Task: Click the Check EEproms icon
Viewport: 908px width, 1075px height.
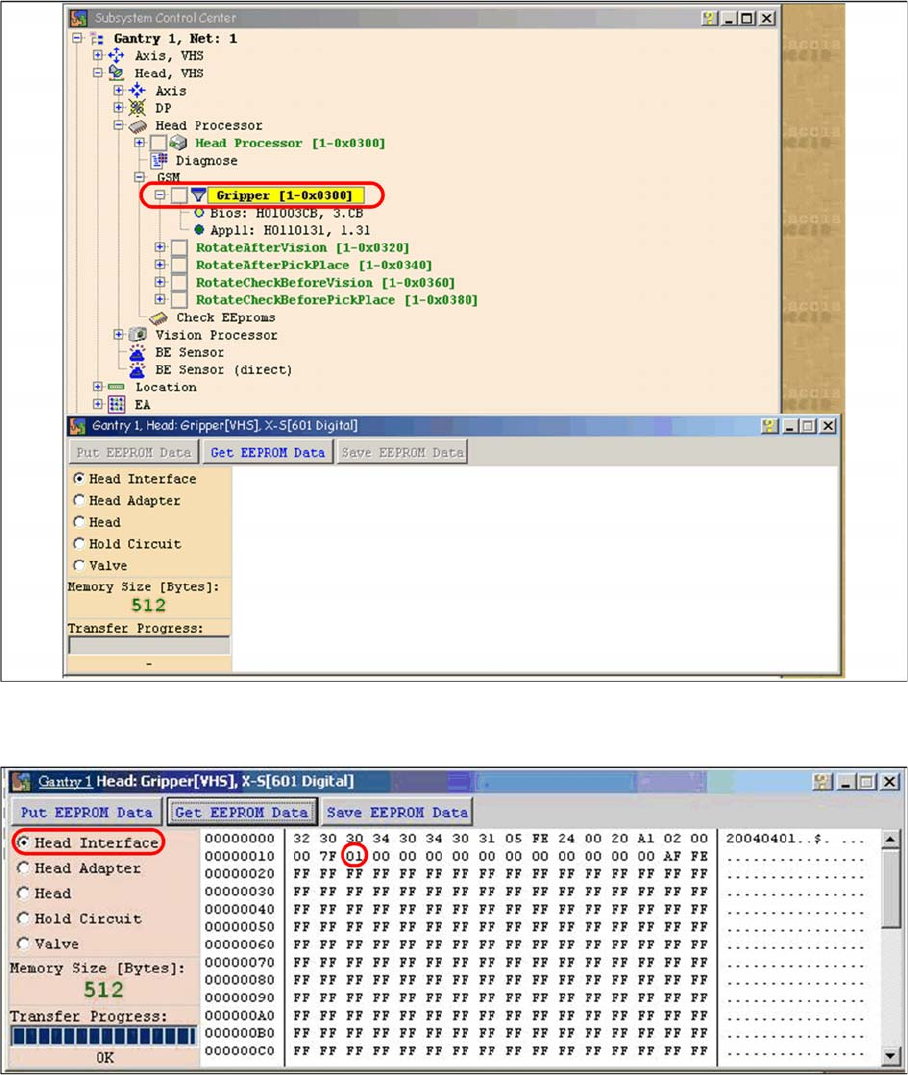Action: 159,317
